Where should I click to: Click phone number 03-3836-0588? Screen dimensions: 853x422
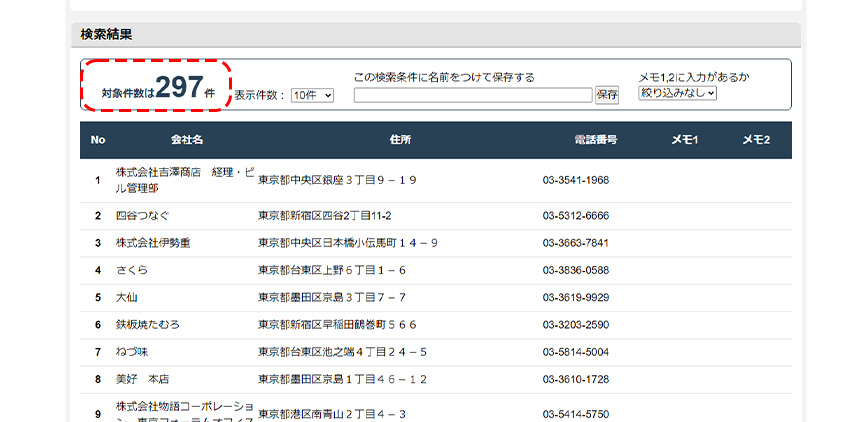(576, 270)
